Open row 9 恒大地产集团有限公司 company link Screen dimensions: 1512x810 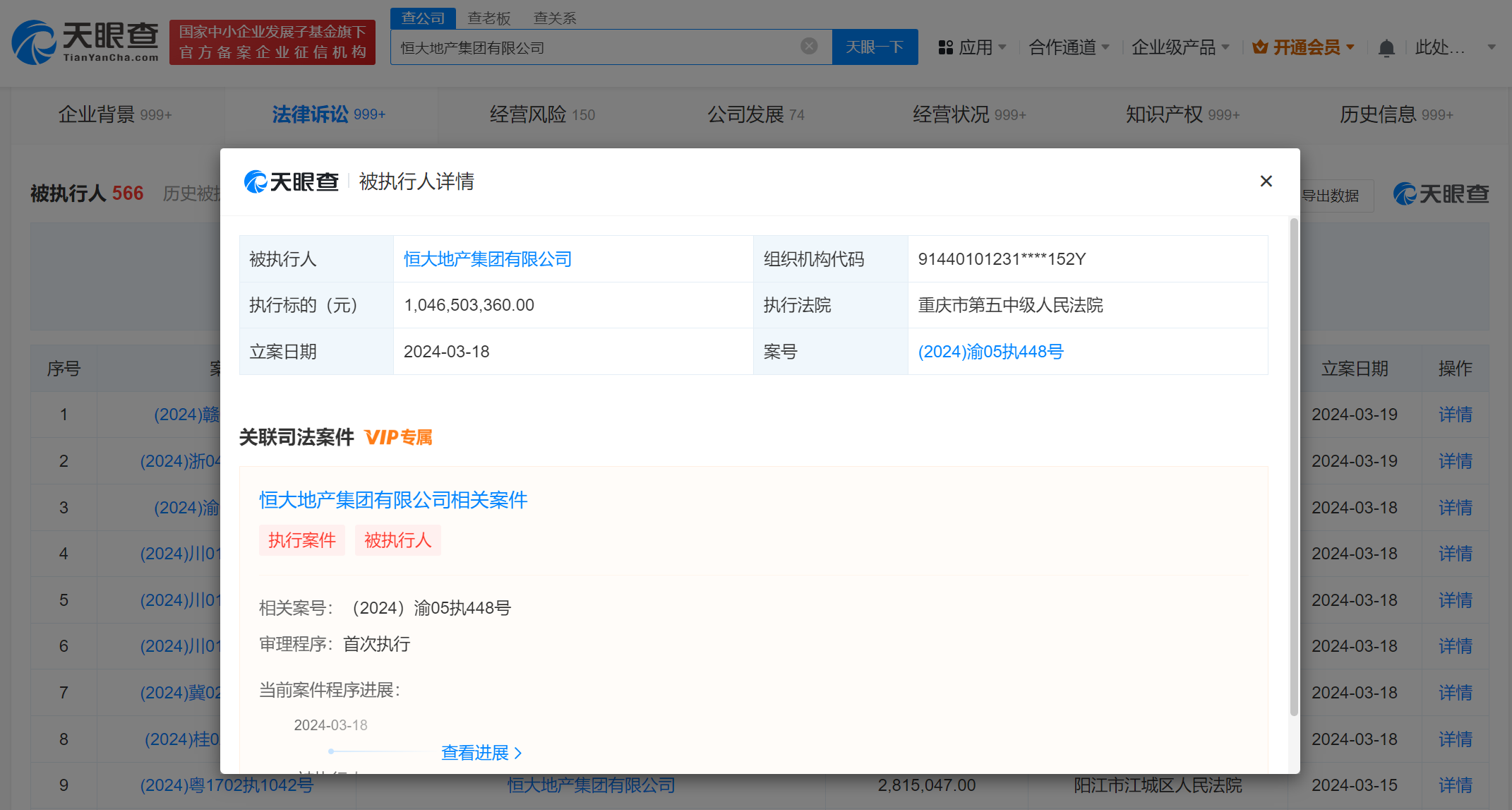click(x=592, y=785)
